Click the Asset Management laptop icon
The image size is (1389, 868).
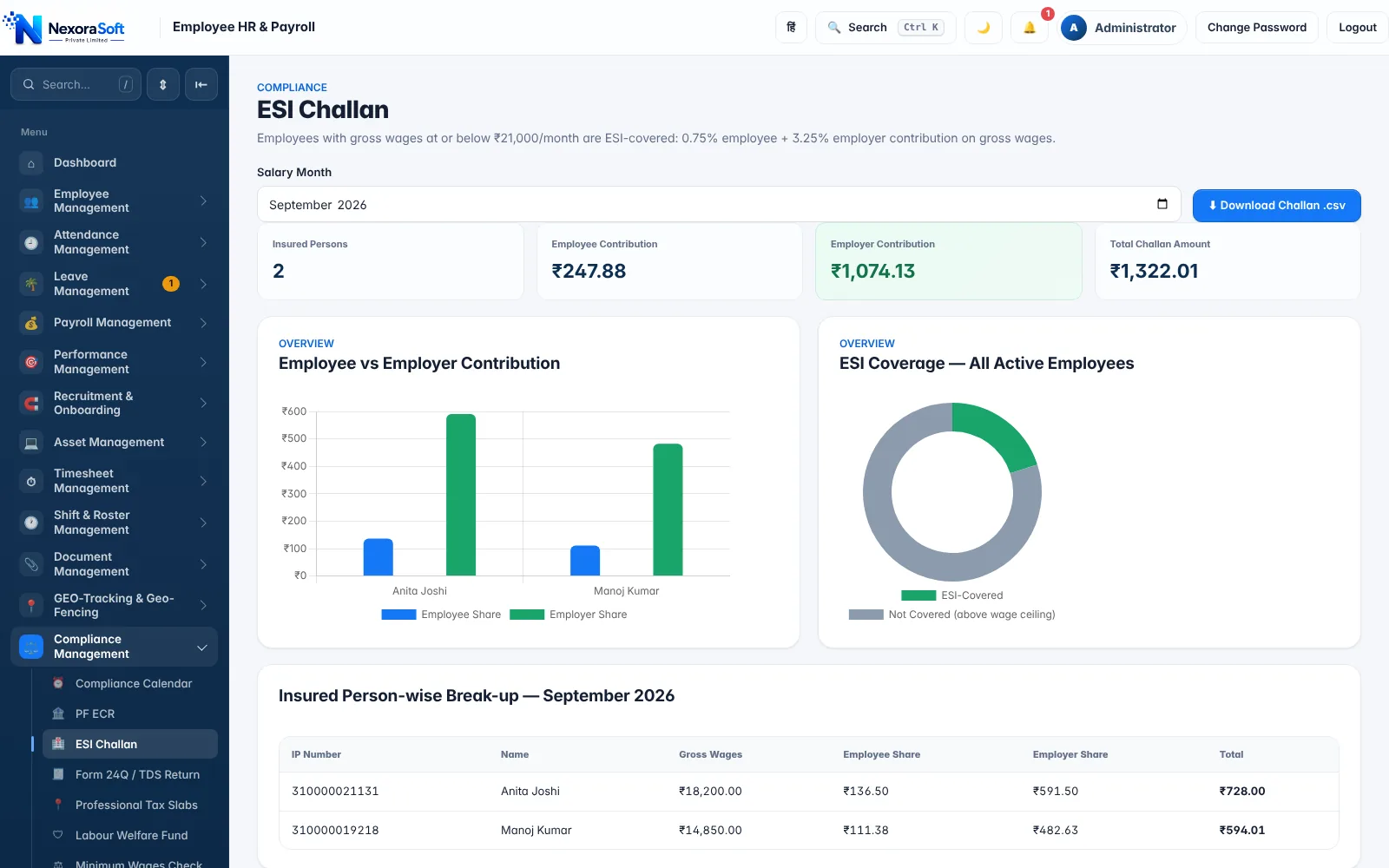point(31,443)
